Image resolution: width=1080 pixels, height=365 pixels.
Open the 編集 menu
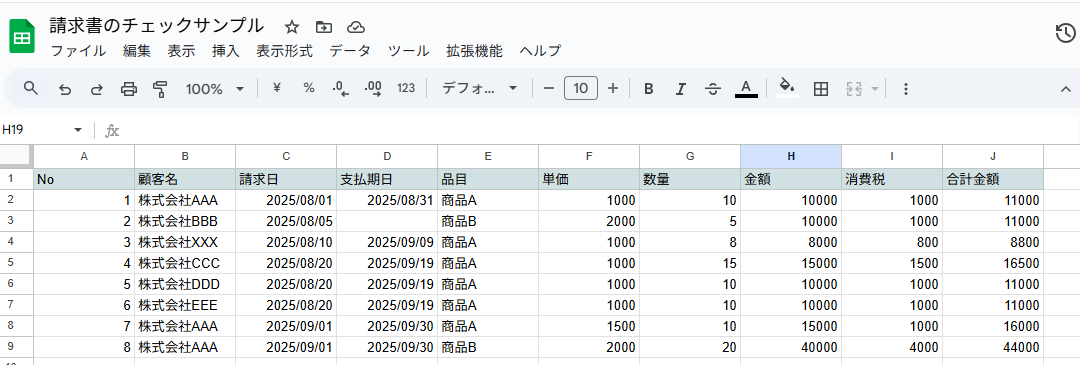click(136, 51)
